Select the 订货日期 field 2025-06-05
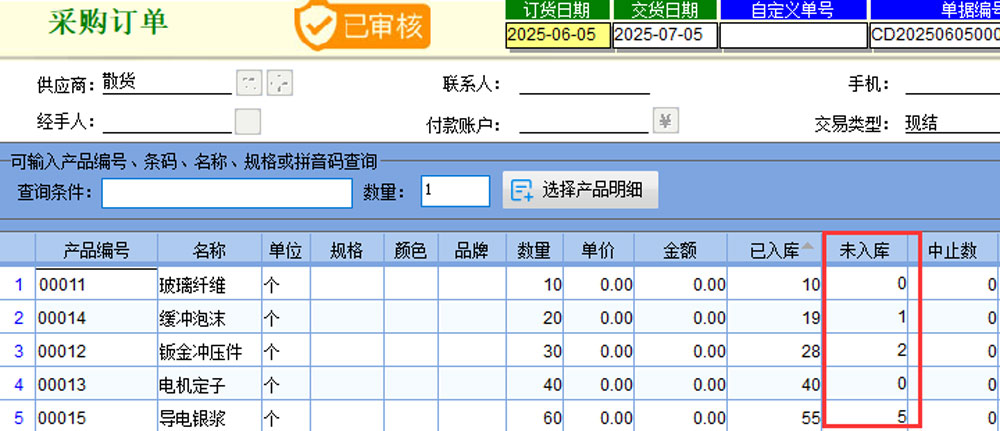The width and height of the screenshot is (1000, 431). point(558,35)
